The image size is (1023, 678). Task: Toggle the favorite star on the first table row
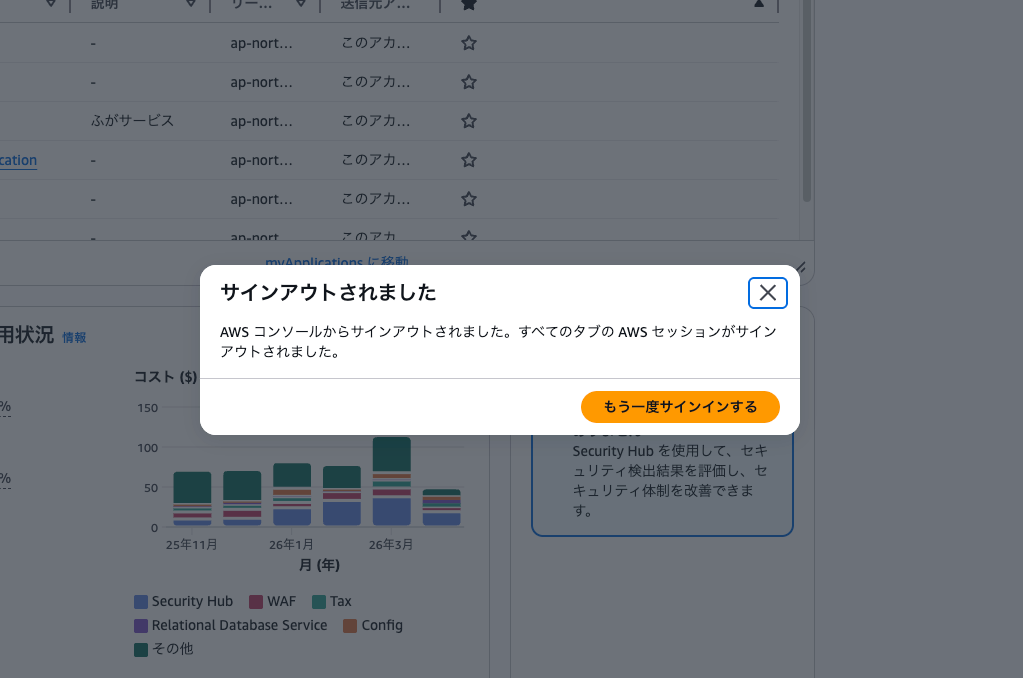pyautogui.click(x=468, y=43)
